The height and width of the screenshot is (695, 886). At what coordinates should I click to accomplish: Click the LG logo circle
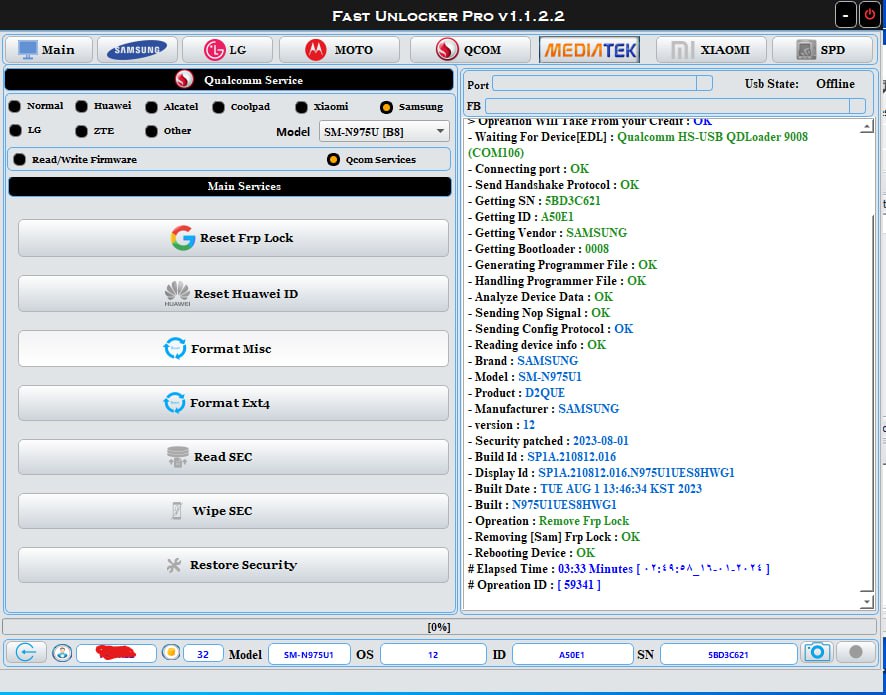click(214, 50)
